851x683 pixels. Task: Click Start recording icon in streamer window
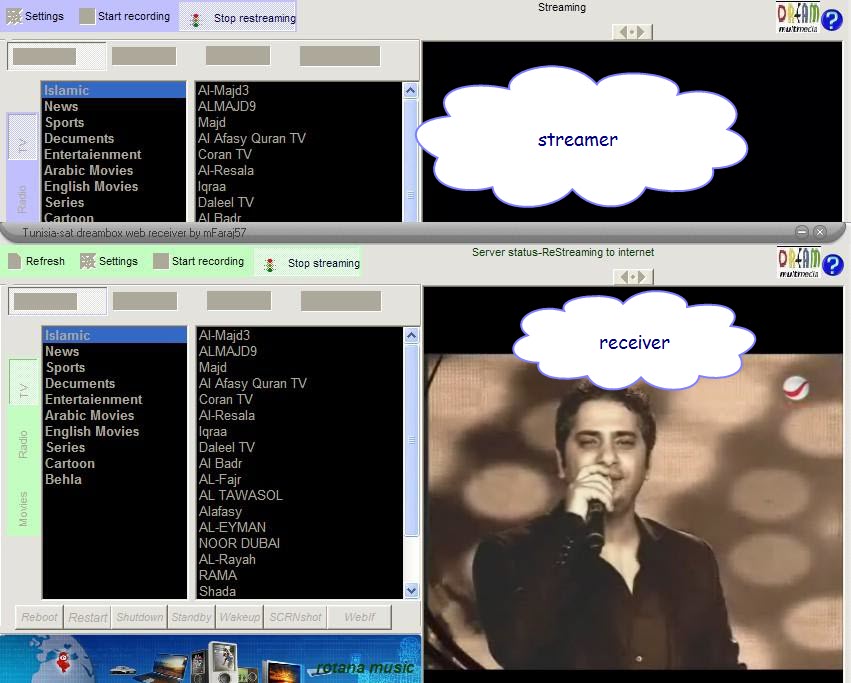[87, 16]
